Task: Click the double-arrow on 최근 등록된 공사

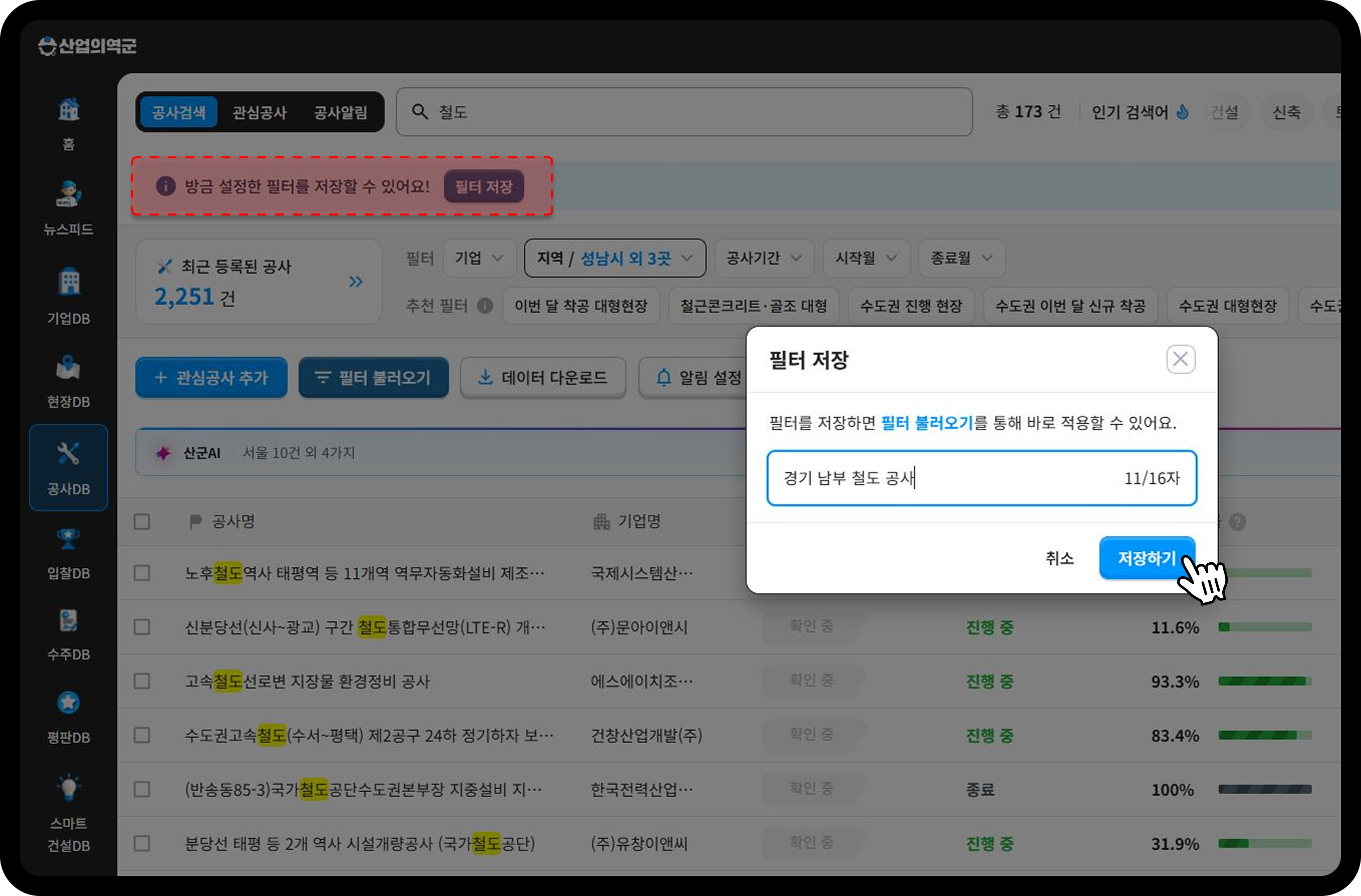Action: coord(356,281)
